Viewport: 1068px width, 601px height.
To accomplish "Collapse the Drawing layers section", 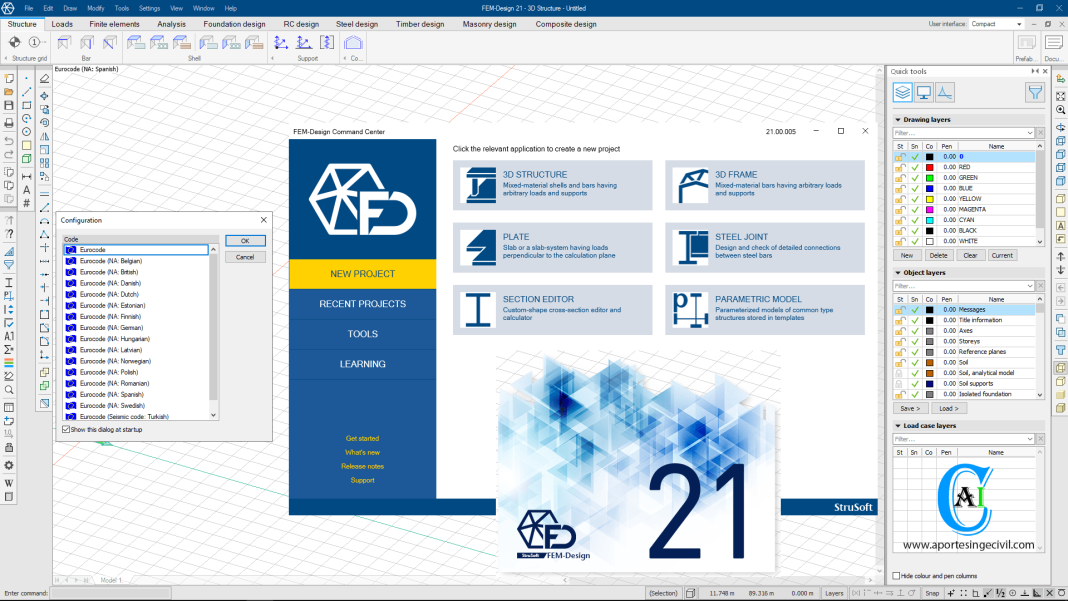I will click(899, 118).
